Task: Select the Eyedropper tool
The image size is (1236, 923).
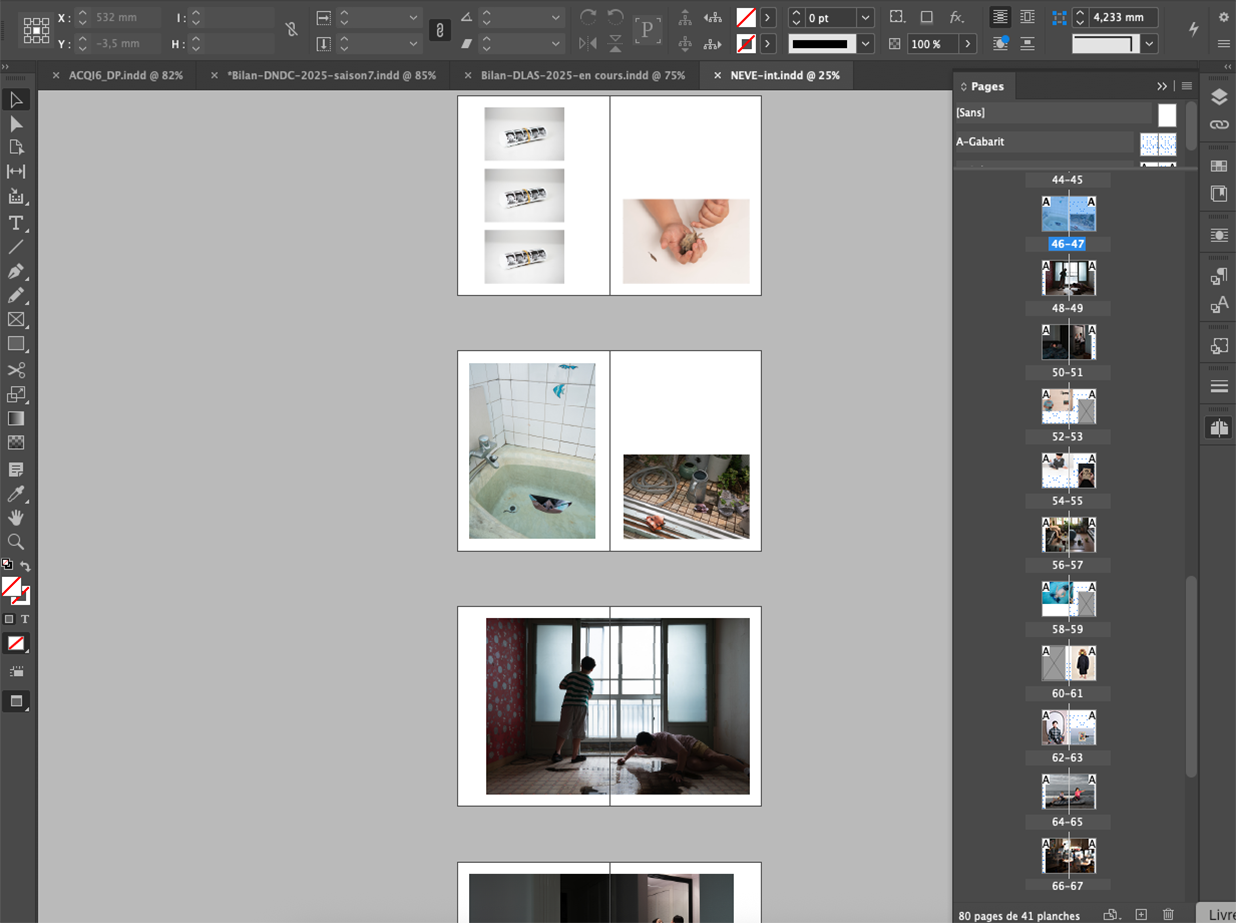Action: [16, 493]
